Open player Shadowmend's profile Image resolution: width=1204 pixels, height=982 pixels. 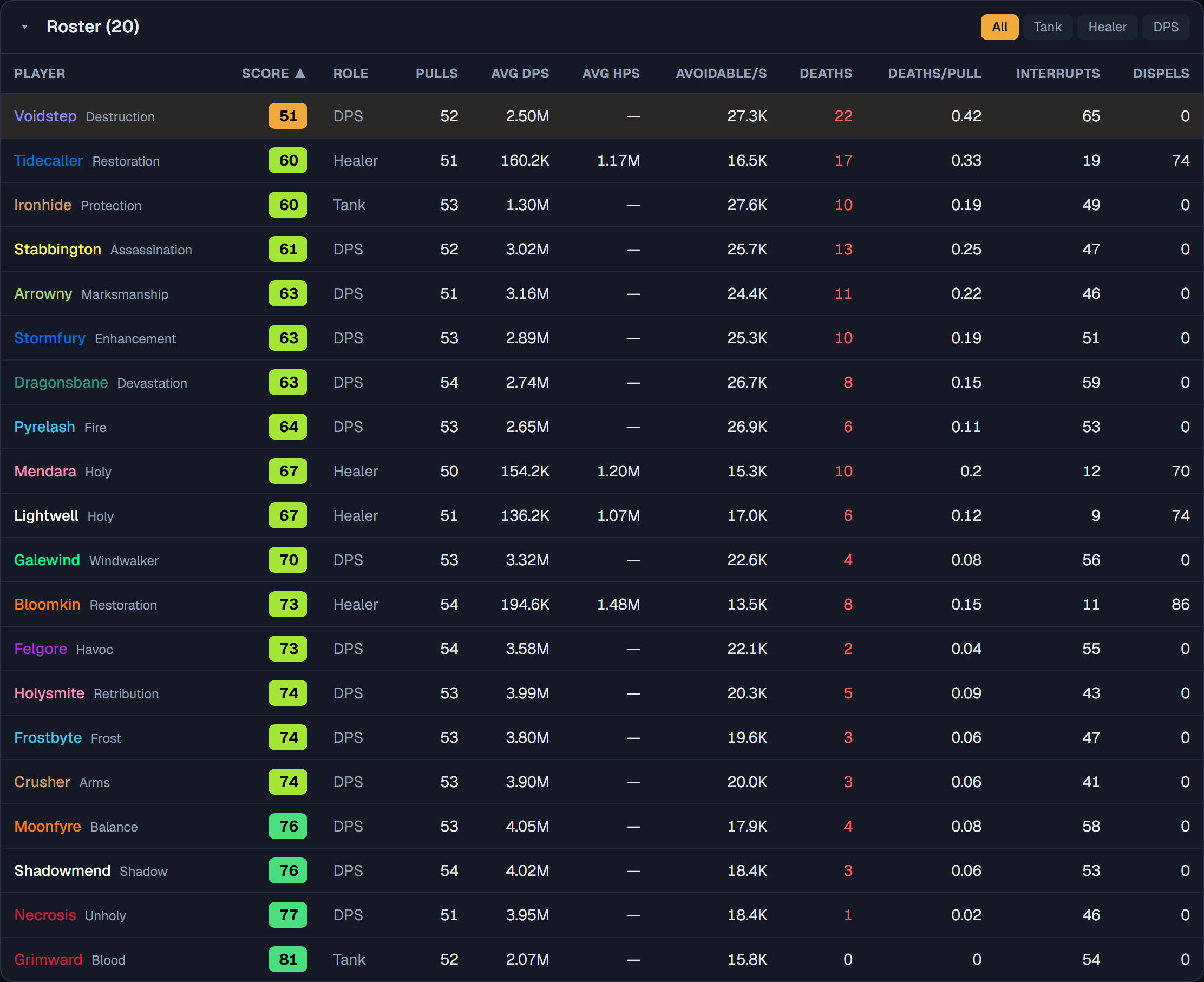pos(62,871)
